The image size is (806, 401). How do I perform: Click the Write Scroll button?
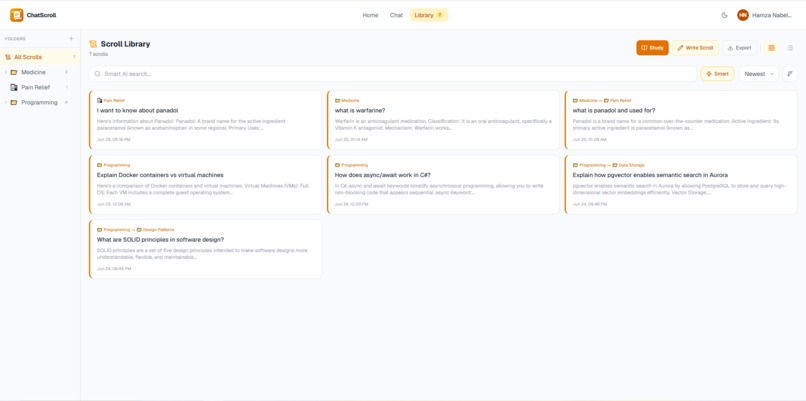[x=695, y=48]
